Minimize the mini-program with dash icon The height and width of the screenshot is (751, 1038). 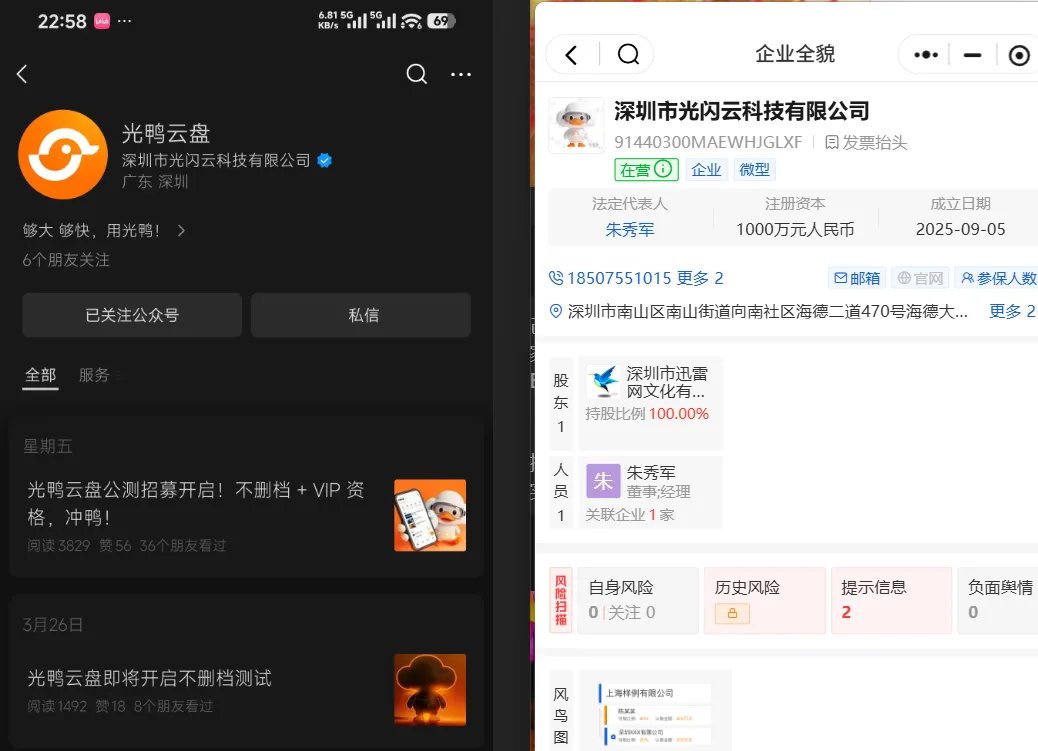(972, 55)
